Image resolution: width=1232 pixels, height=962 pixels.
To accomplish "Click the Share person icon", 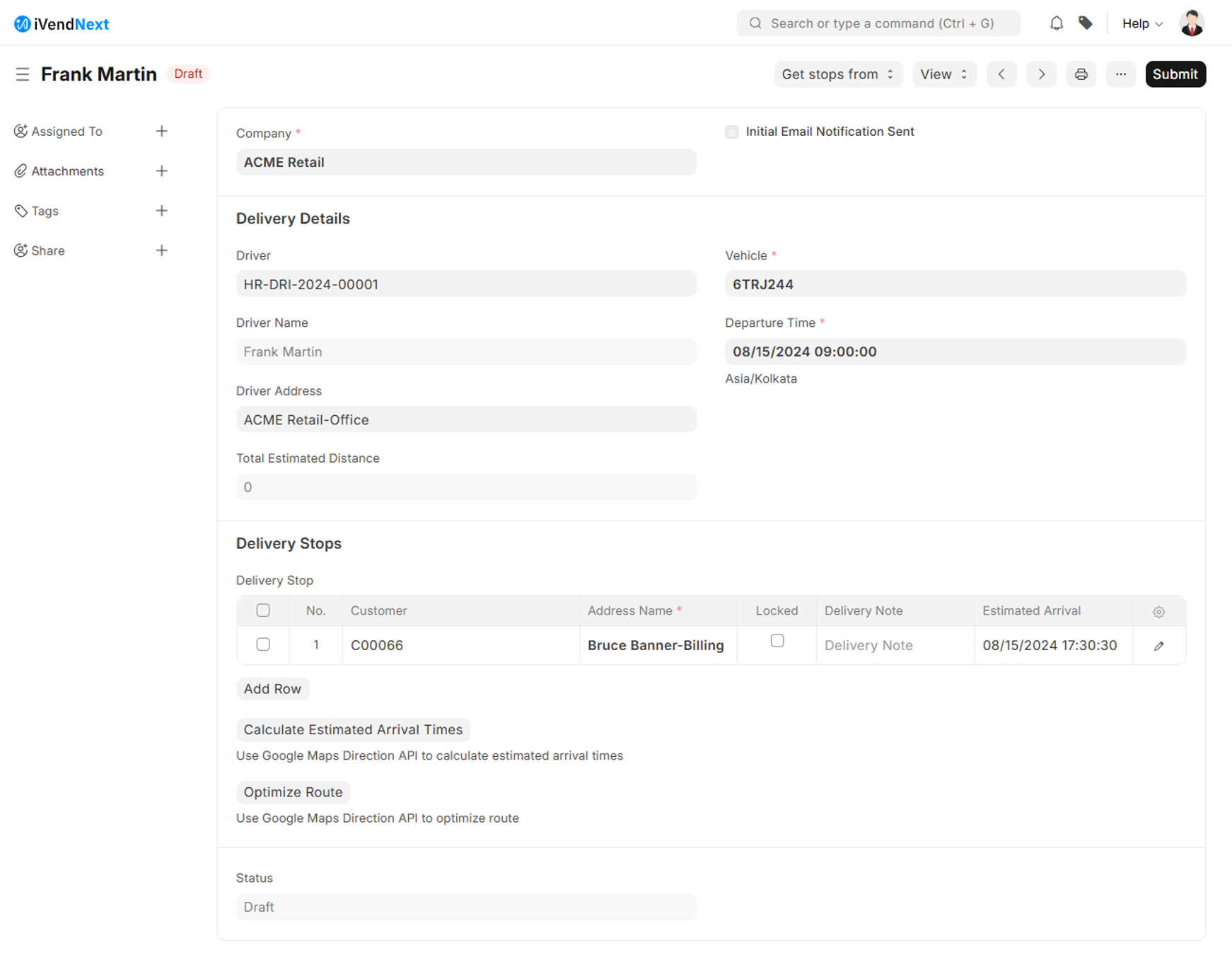I will point(21,250).
